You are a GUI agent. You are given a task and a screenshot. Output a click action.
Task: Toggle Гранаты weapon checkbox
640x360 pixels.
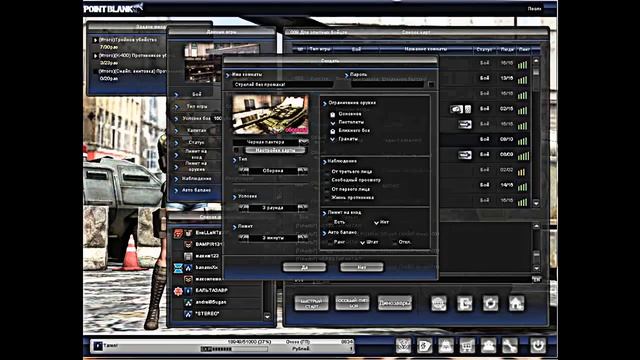coord(333,139)
